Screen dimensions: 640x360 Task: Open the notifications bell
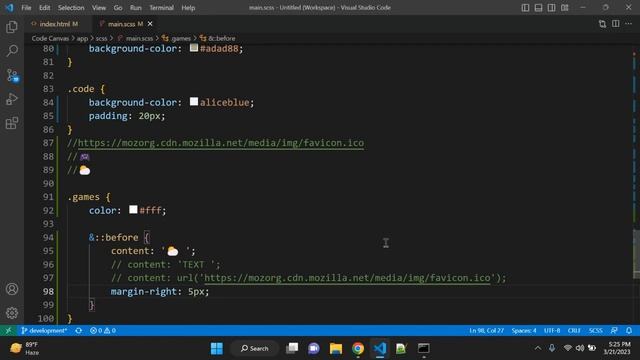pyautogui.click(x=629, y=330)
